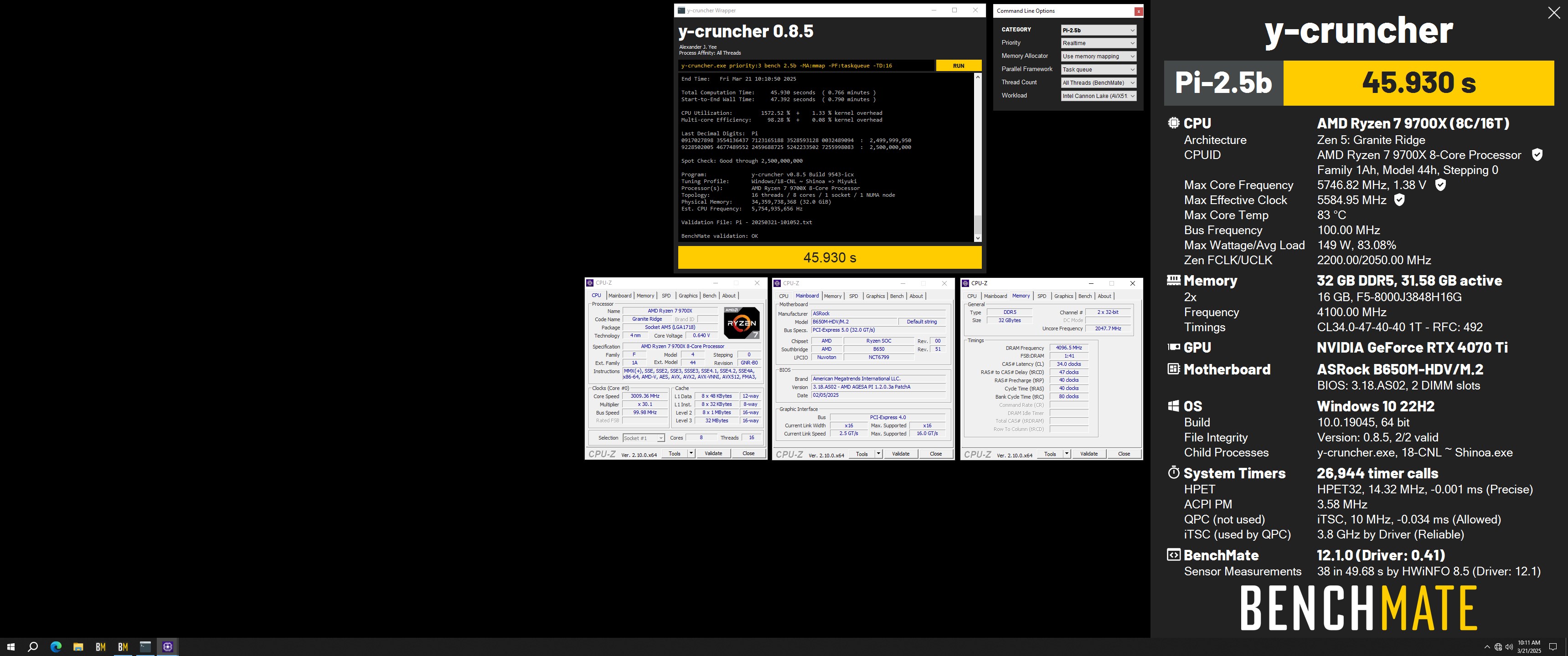Screen dimensions: 1568x656
Task: Open the Windows Start menu
Action: 10,647
